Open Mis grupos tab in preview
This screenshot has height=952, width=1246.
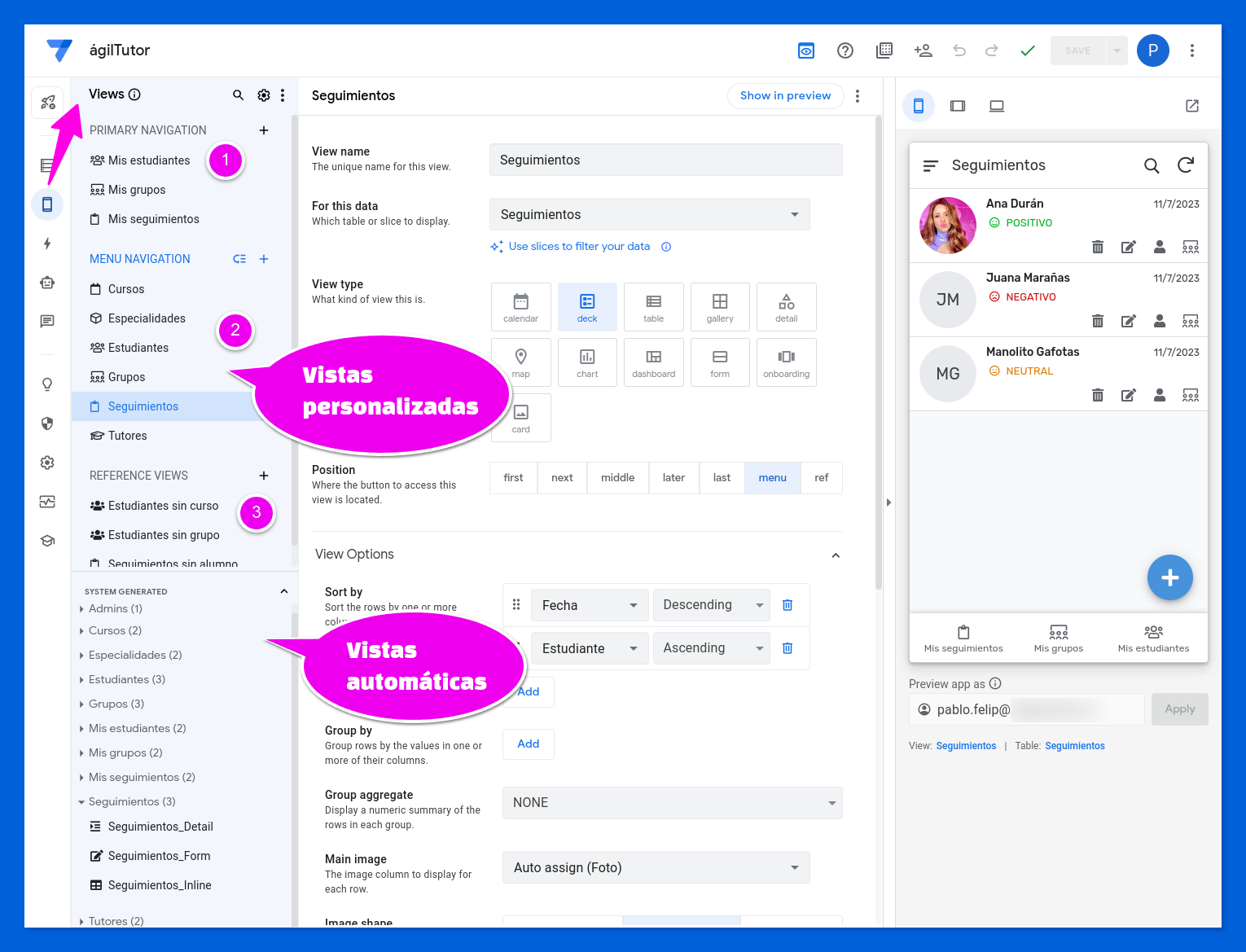1059,639
